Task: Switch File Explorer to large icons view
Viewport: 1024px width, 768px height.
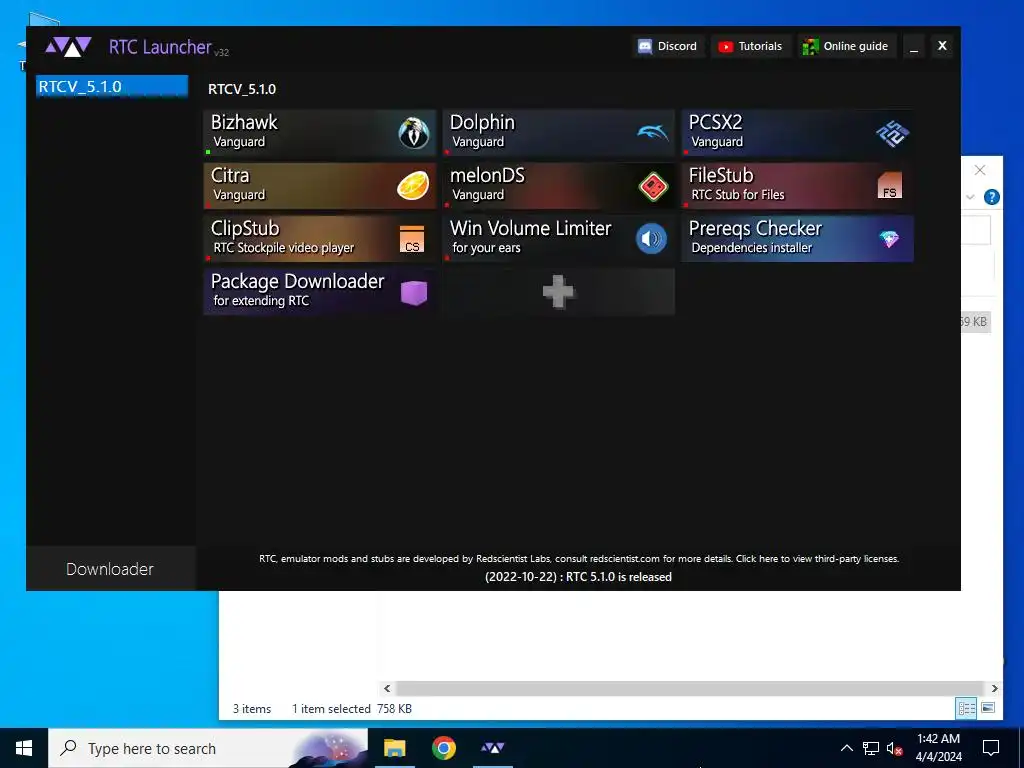Action: point(988,708)
